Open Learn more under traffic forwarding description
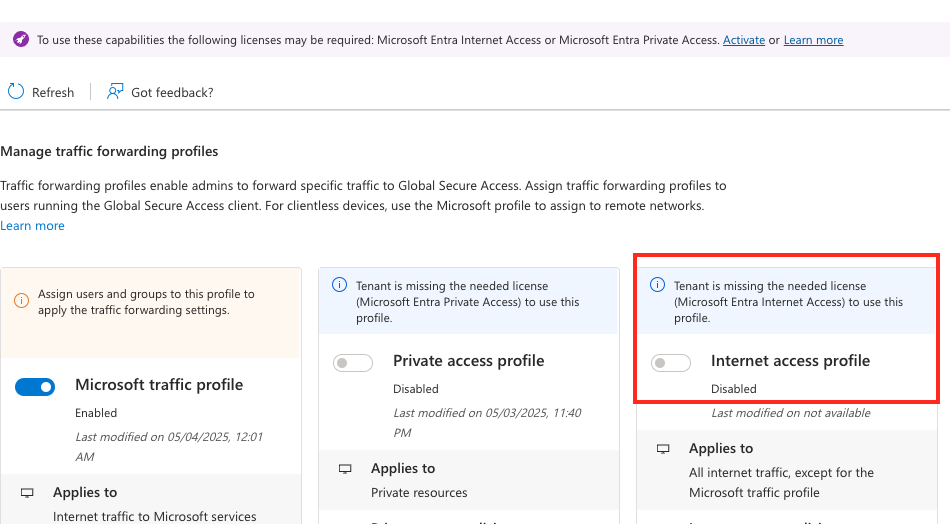 coord(32,225)
